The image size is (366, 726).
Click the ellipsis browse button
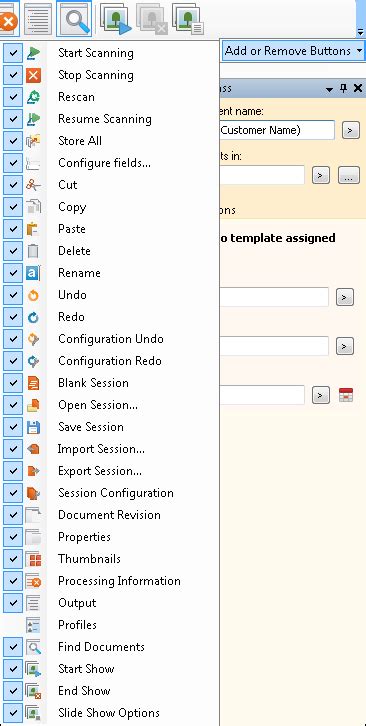[349, 175]
